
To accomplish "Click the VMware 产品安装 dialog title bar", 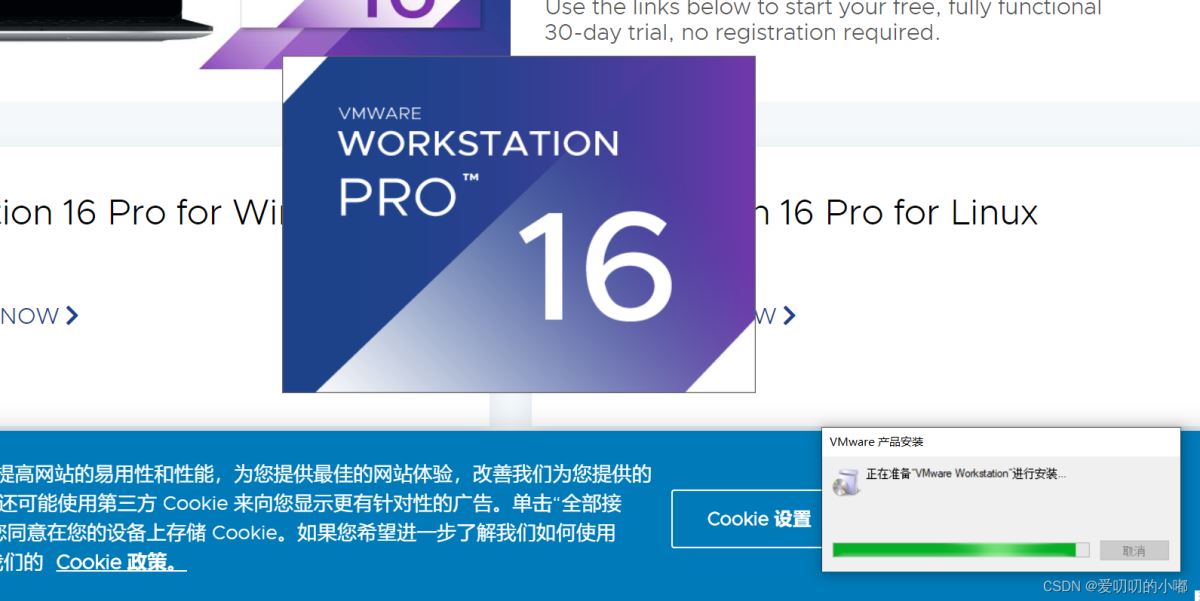I will (1001, 442).
